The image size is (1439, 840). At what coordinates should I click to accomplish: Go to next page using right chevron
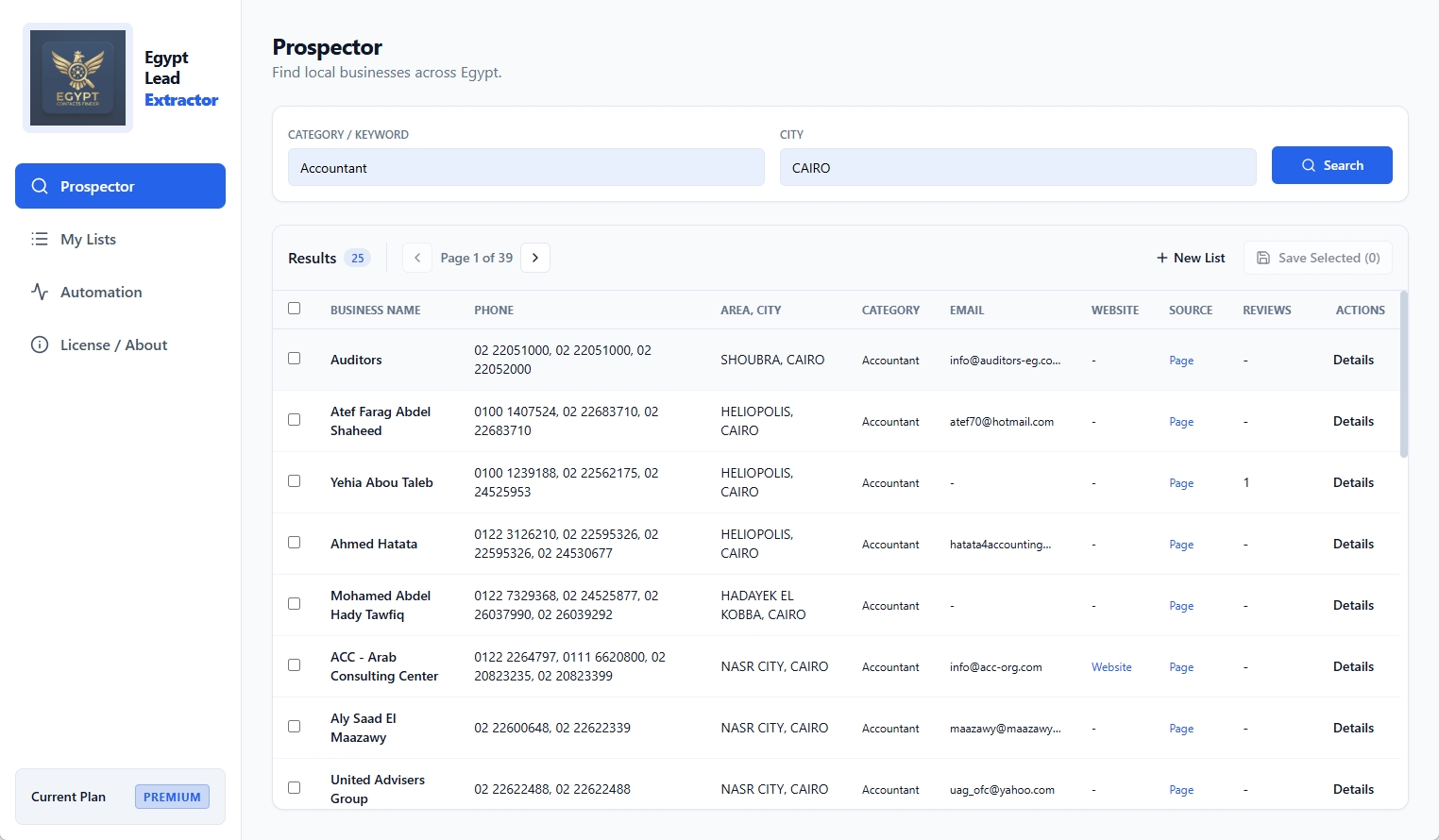pyautogui.click(x=534, y=257)
